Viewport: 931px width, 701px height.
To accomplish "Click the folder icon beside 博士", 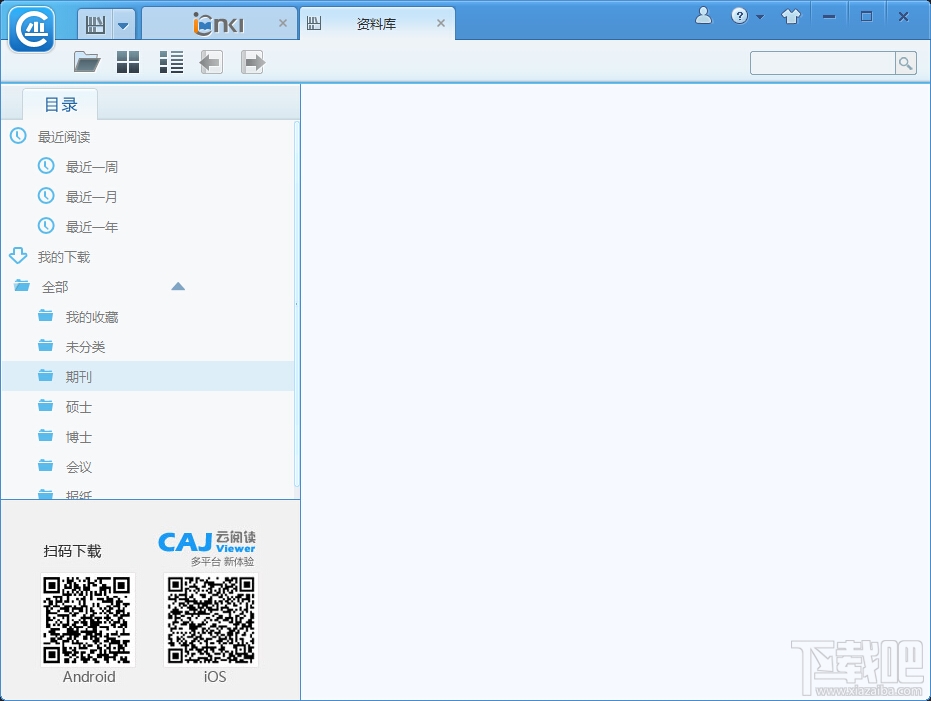I will click(46, 436).
